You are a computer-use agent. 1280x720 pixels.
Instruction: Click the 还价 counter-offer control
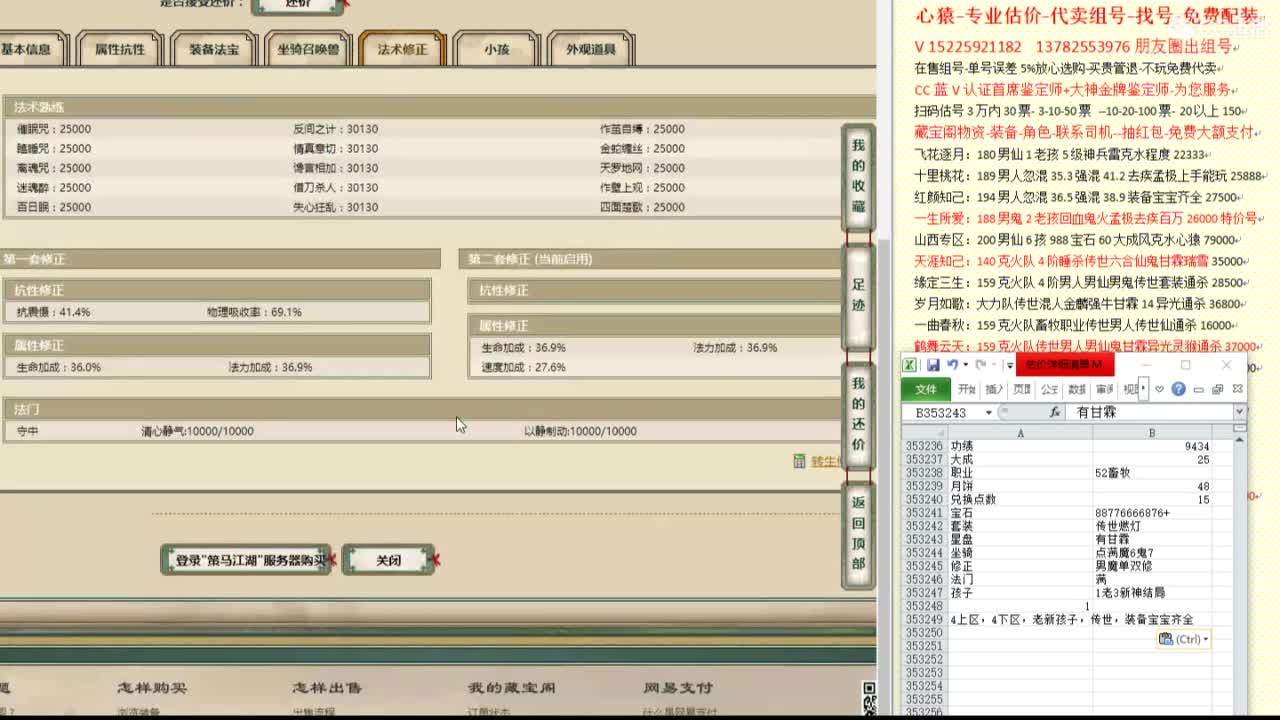click(298, 5)
